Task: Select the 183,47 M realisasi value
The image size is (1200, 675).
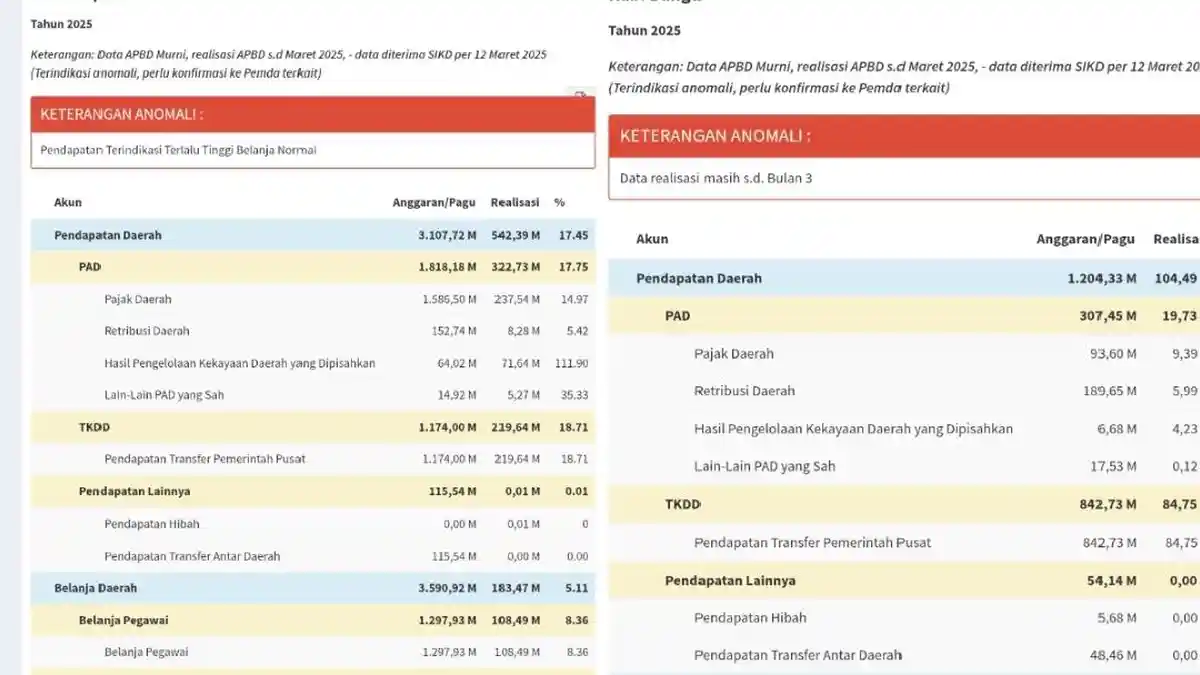Action: 516,588
